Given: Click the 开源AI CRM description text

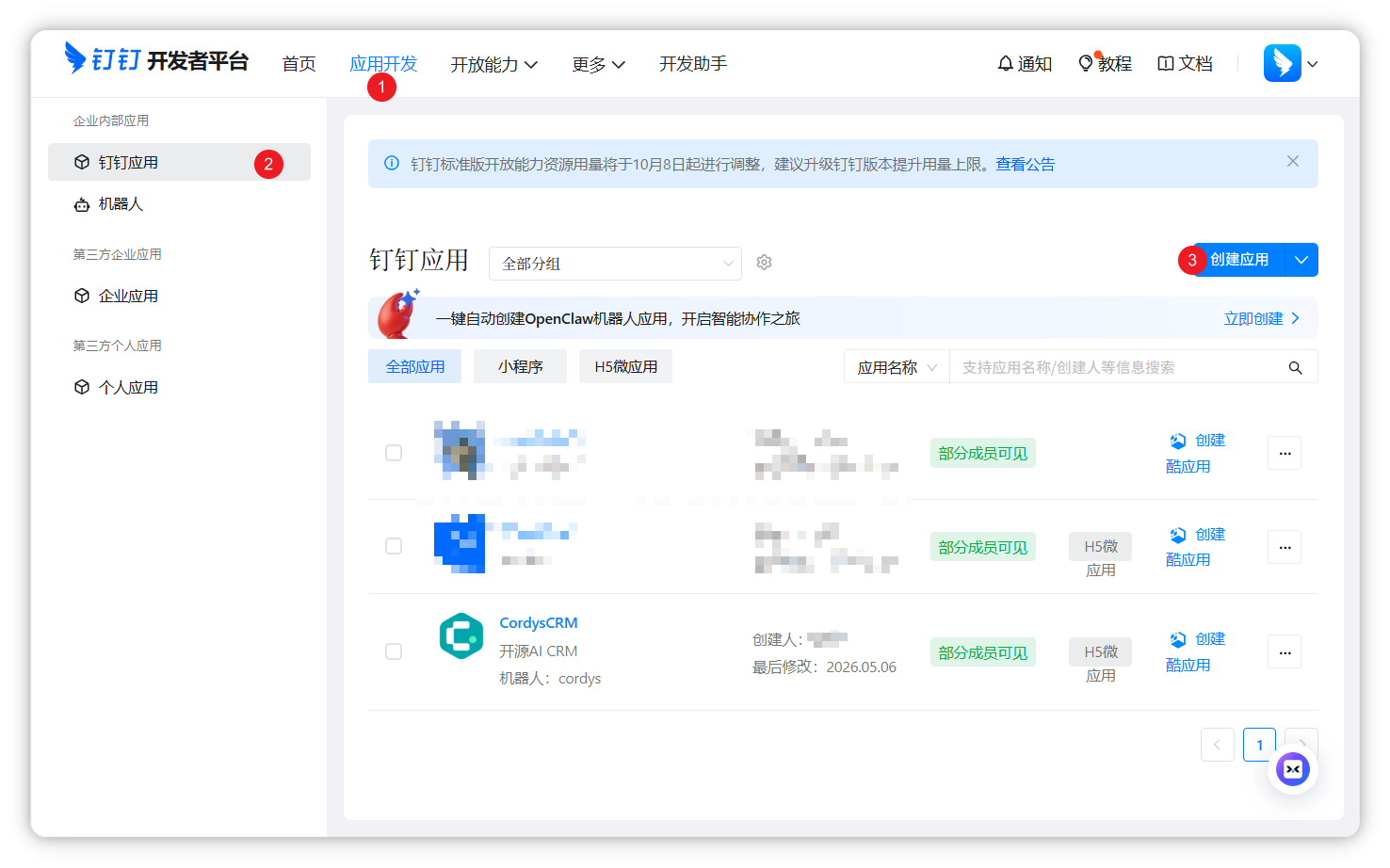Looking at the screenshot, I should tap(539, 651).
